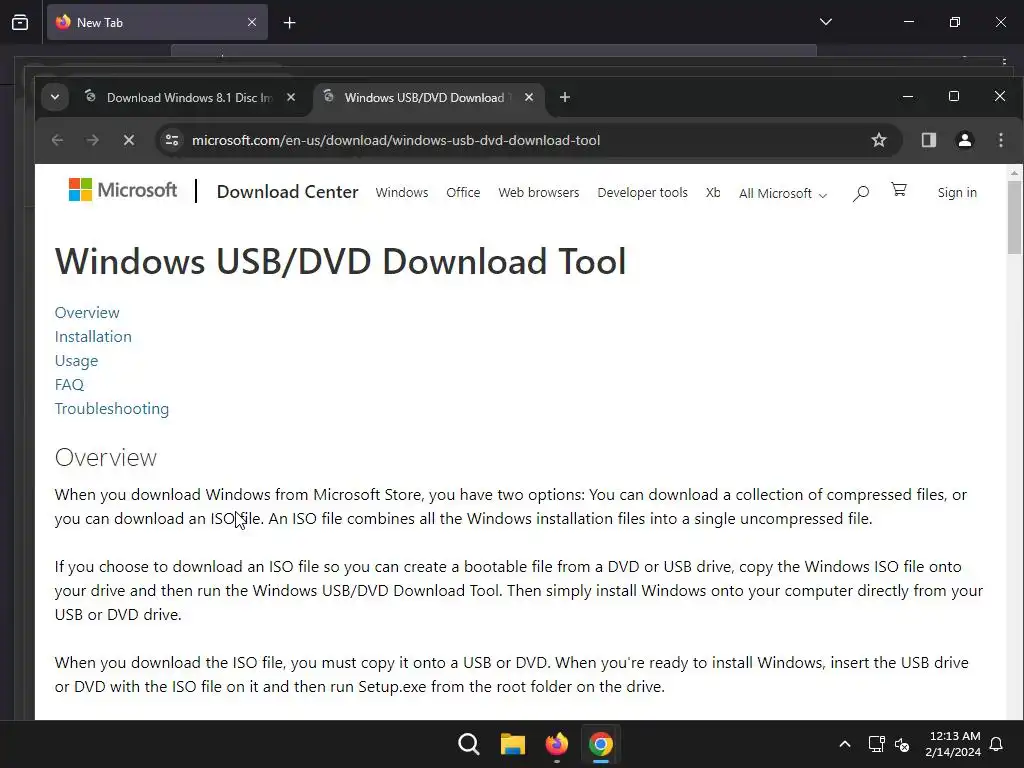This screenshot has width=1024, height=768.
Task: View site information icon in address bar
Action: pyautogui.click(x=172, y=140)
